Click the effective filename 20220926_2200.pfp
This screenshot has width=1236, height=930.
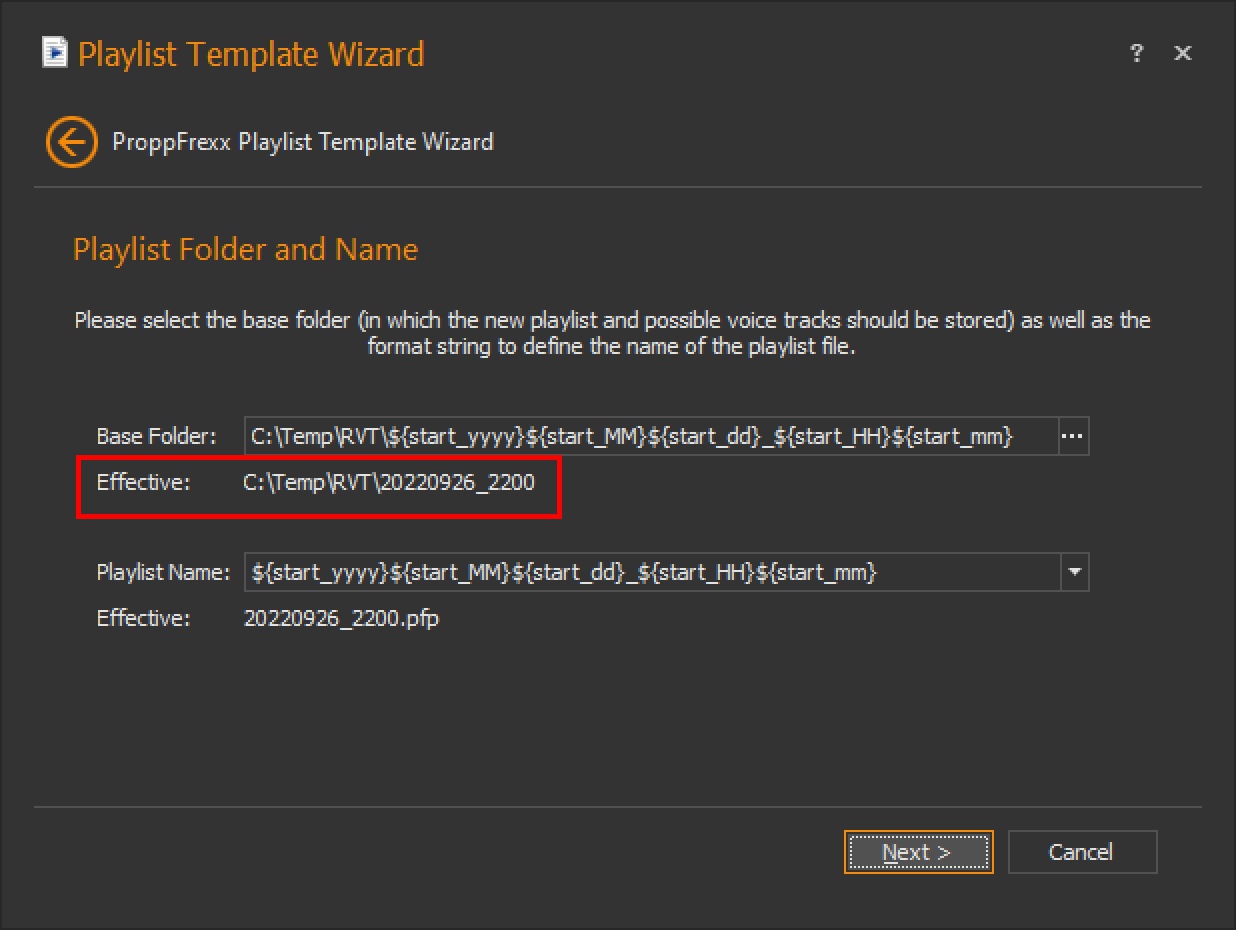[341, 618]
